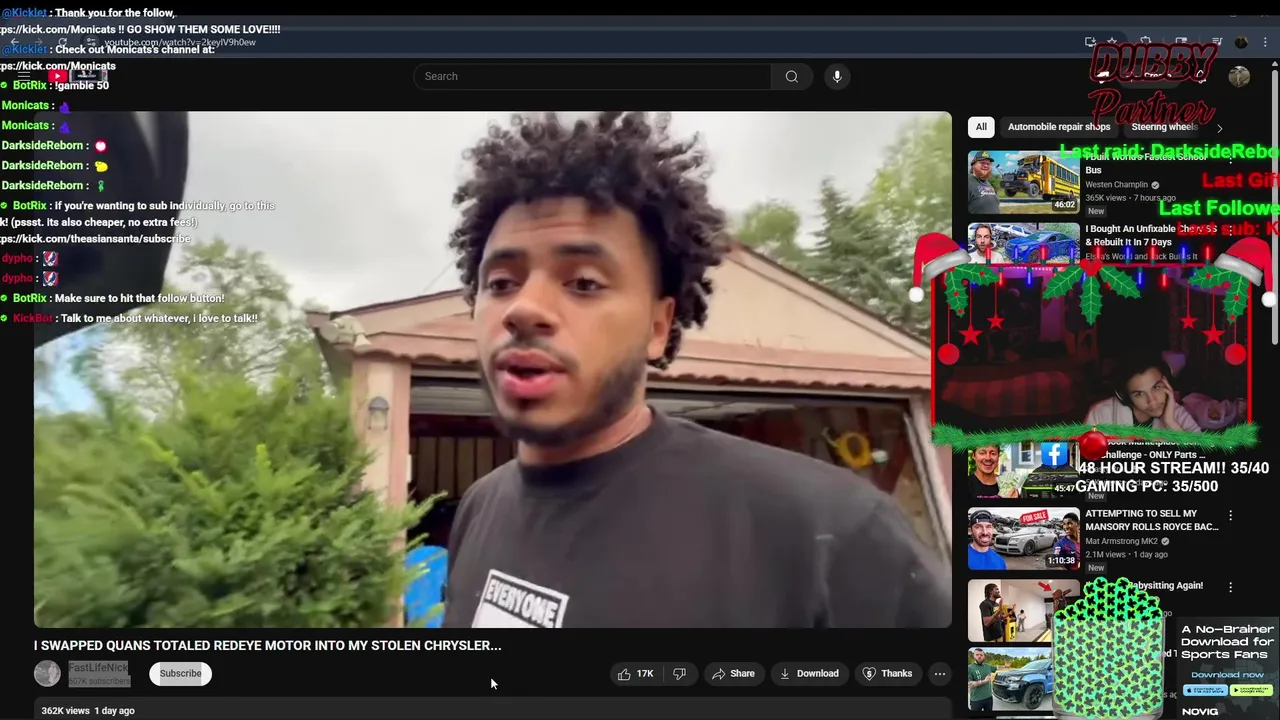
Task: Click 'ATTEMPTING TO SELL MY MANSORY ROLLS ROYCE' title
Action: coord(1152,520)
